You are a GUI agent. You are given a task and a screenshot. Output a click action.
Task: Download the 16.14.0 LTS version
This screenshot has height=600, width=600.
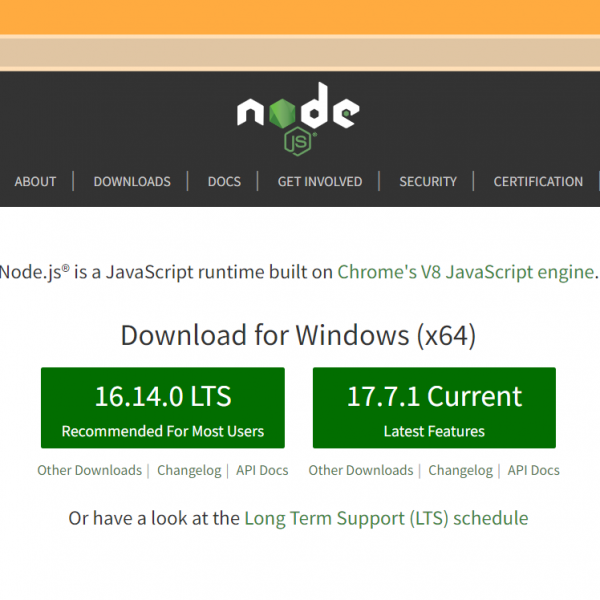pyautogui.click(x=163, y=408)
